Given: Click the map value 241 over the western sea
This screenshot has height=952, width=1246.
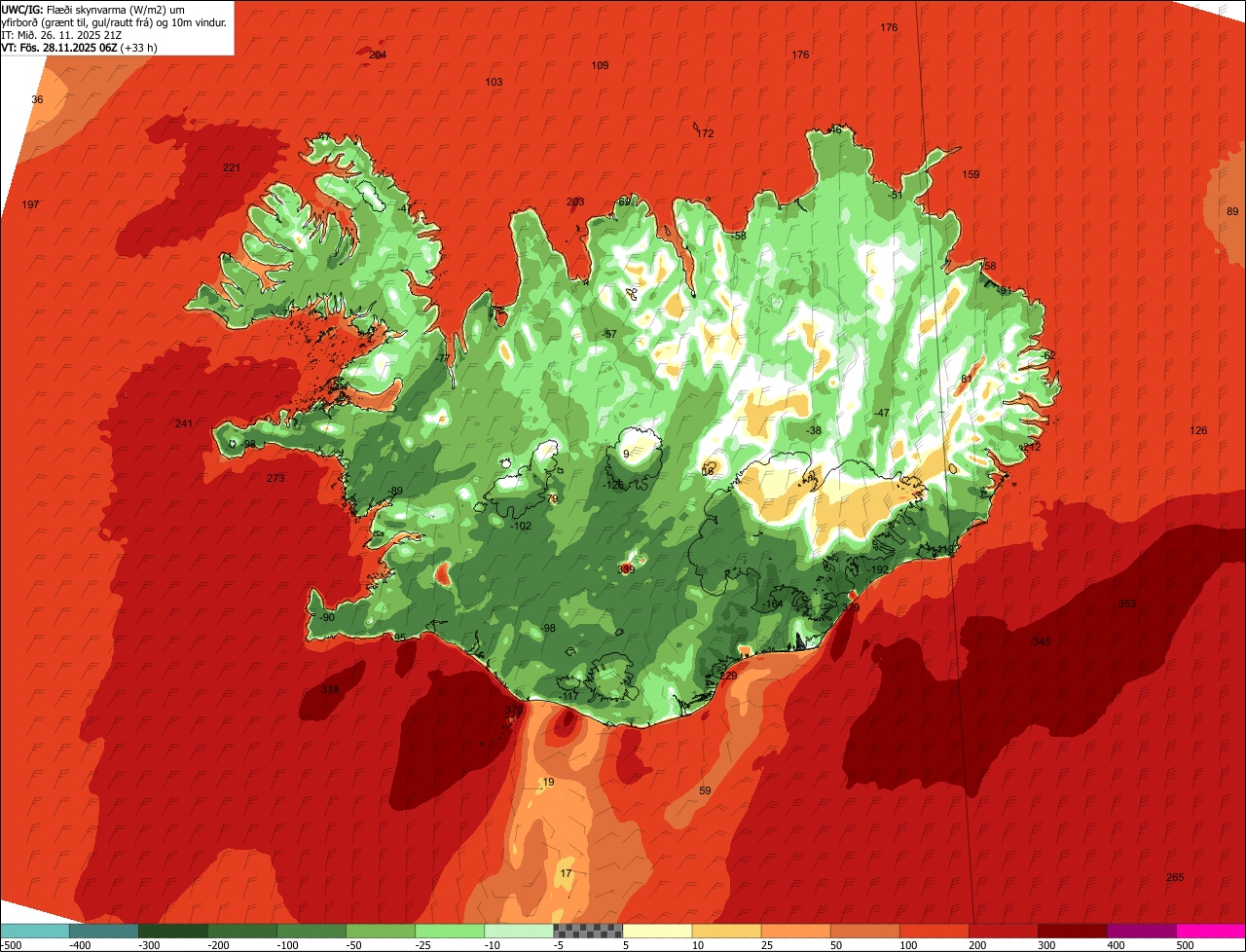Looking at the screenshot, I should tap(184, 423).
